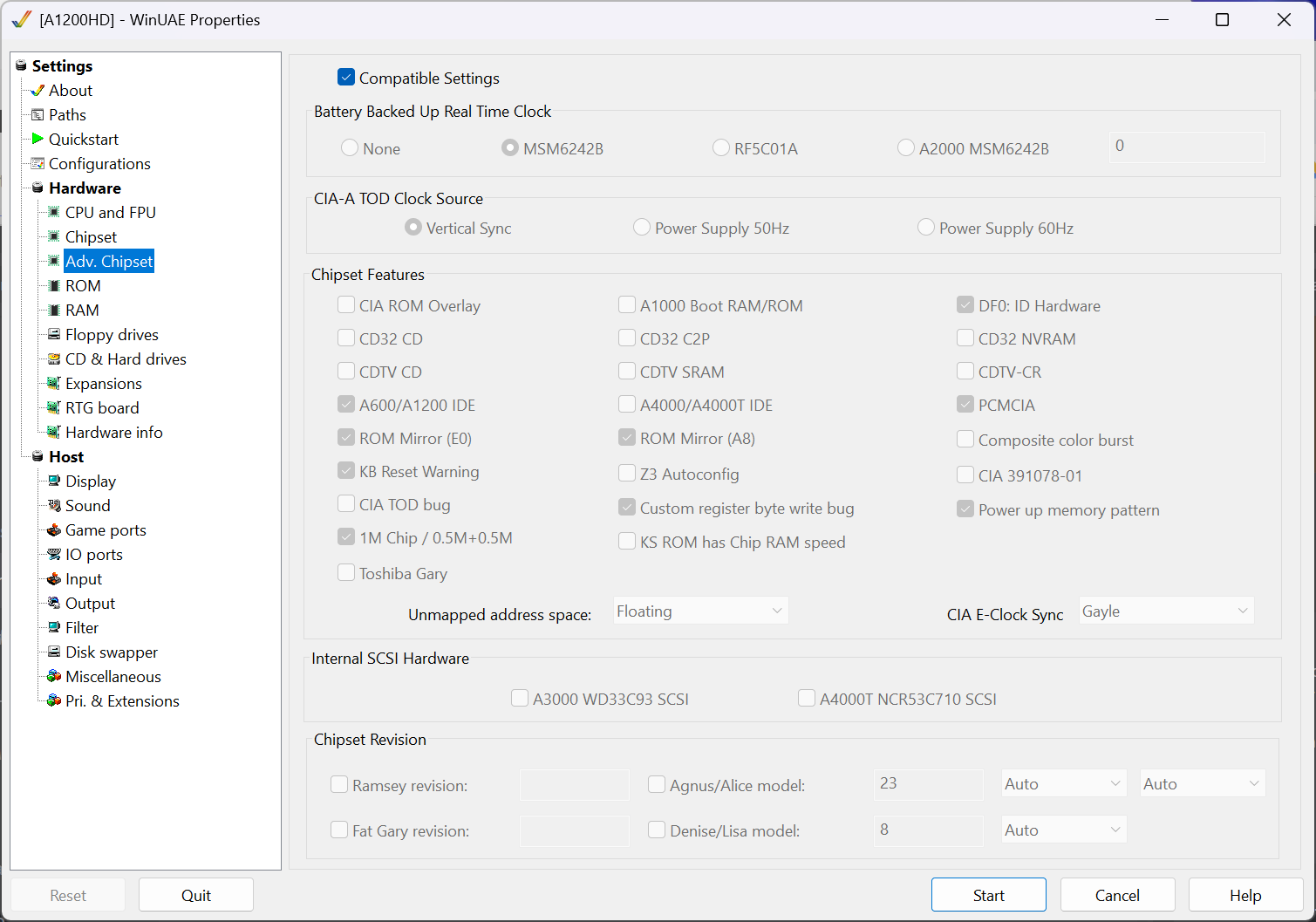
Task: Click the Miscellaneous icon in sidebar
Action: (54, 677)
